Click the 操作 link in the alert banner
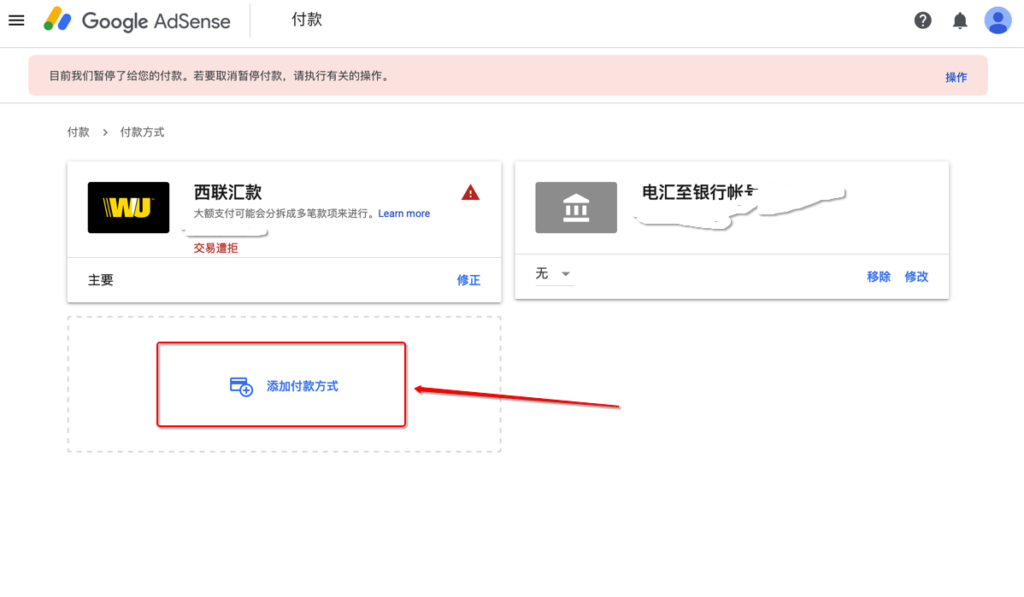Screen dimensions: 1024x597 click(x=956, y=77)
